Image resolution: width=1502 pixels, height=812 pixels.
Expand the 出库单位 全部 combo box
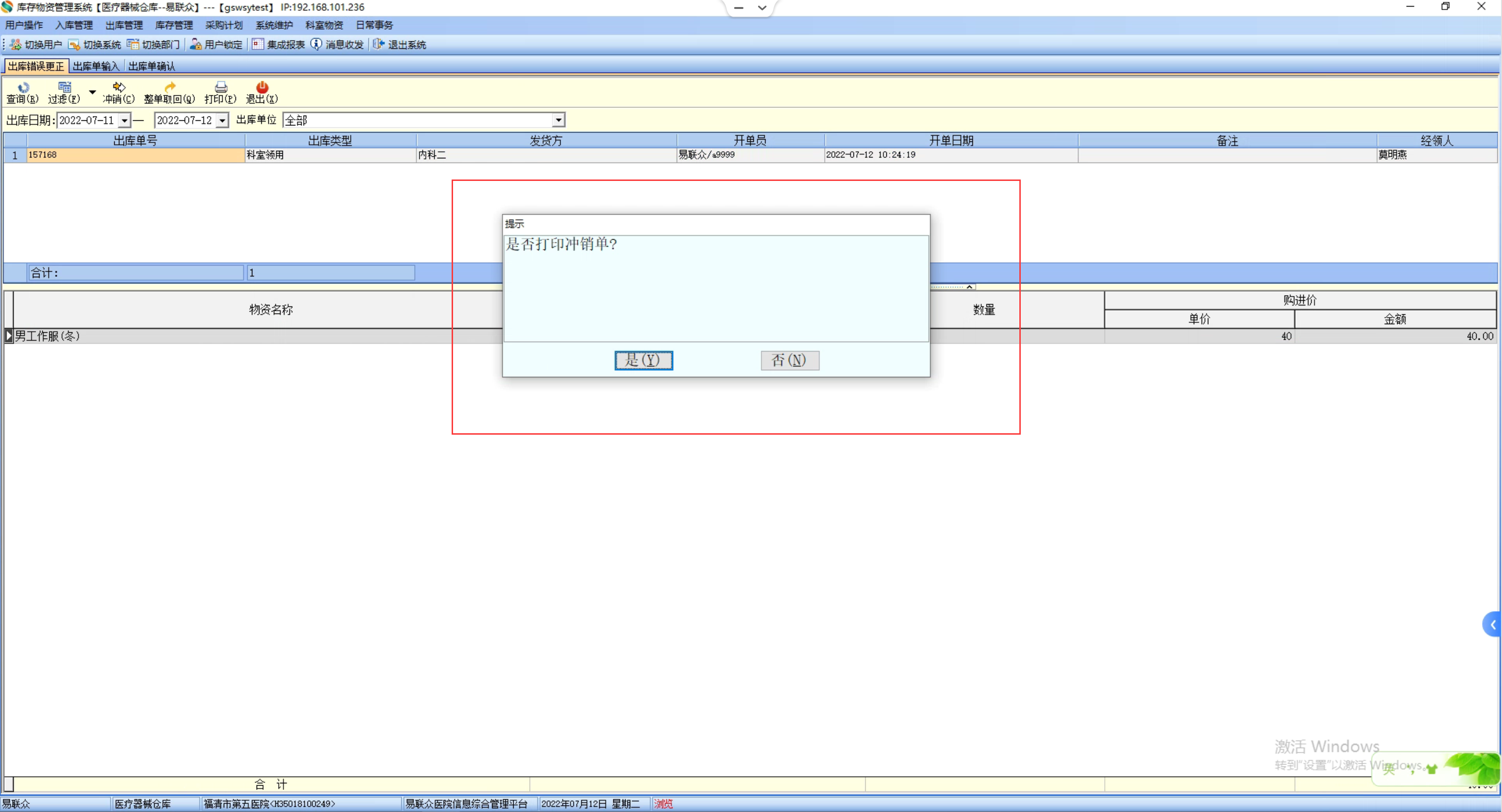point(558,121)
